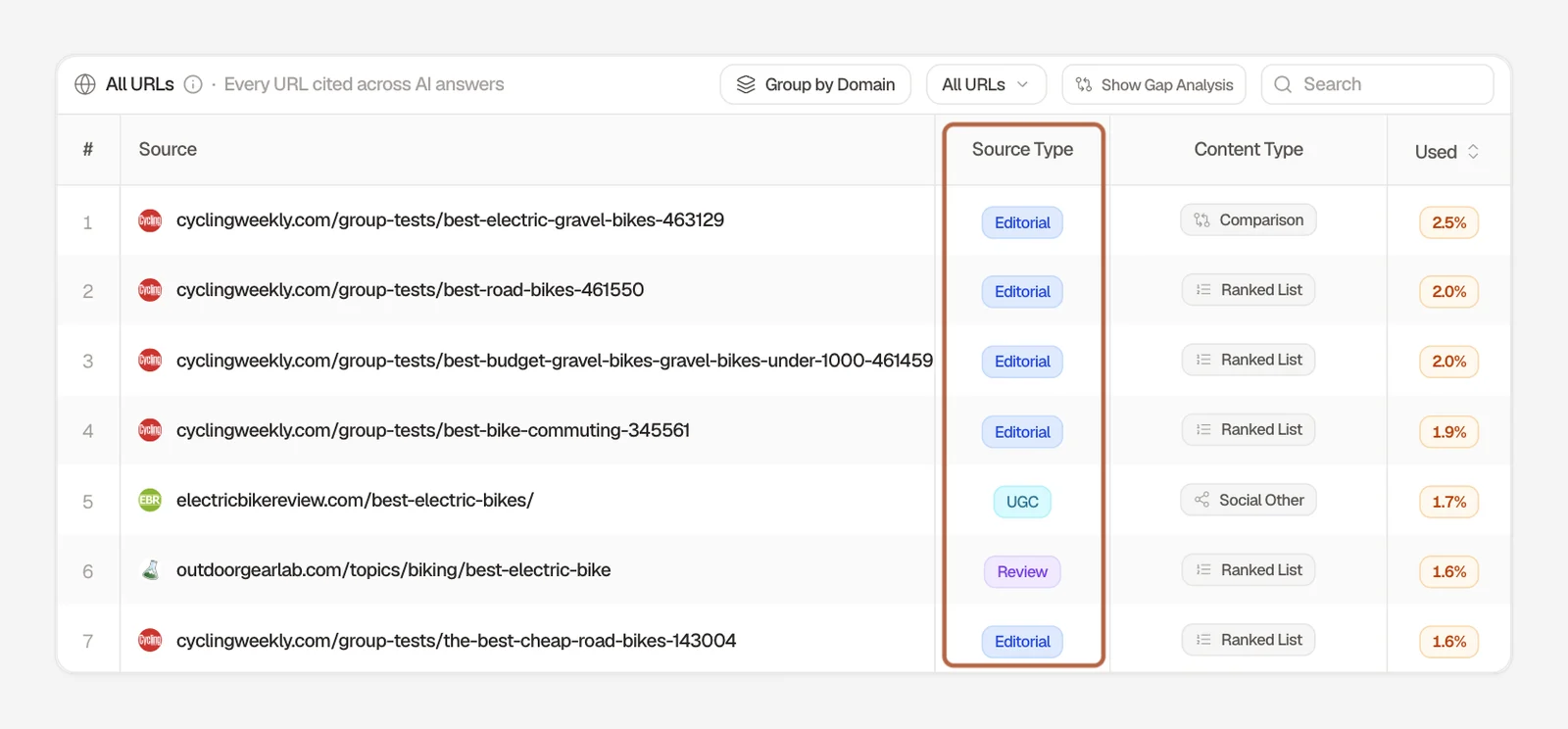Screen dimensions: 1568x729
Task: Click the row number 1 cell
Action: point(88,222)
